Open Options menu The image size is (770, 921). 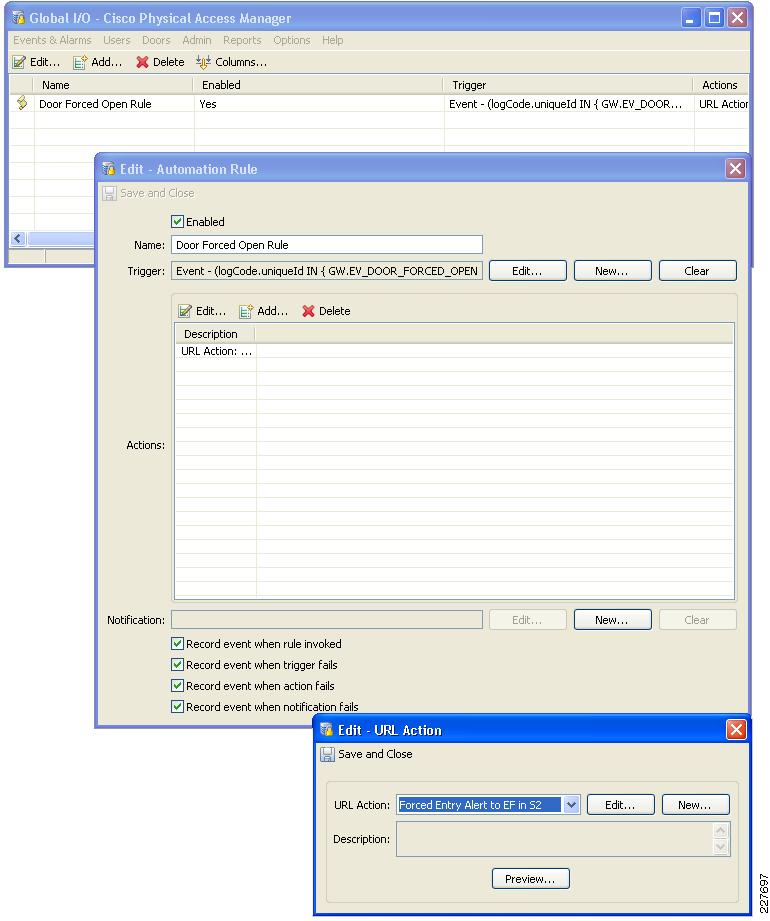pos(292,40)
